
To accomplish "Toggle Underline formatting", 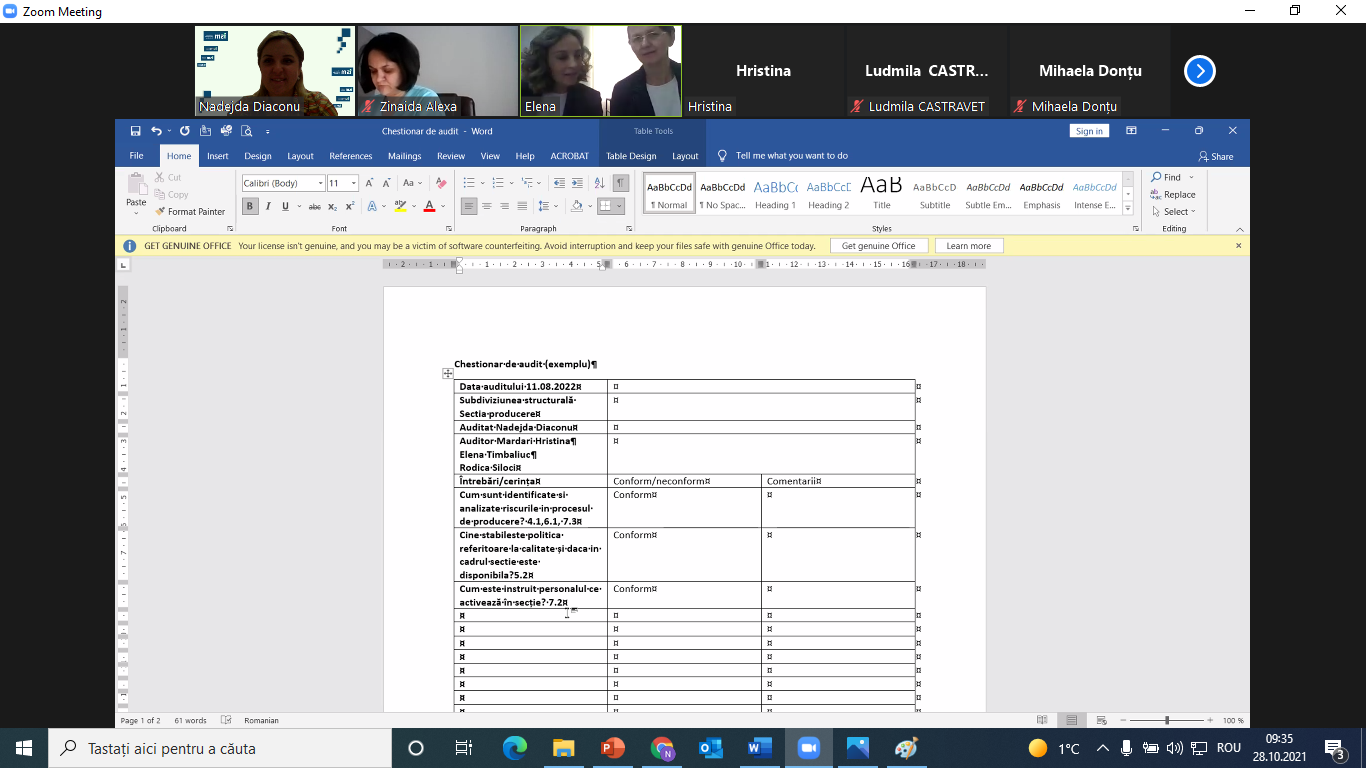I will tap(285, 207).
